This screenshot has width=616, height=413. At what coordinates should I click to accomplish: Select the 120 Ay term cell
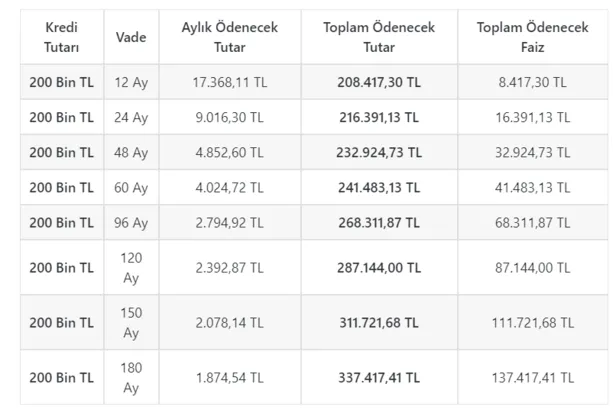[x=131, y=267]
